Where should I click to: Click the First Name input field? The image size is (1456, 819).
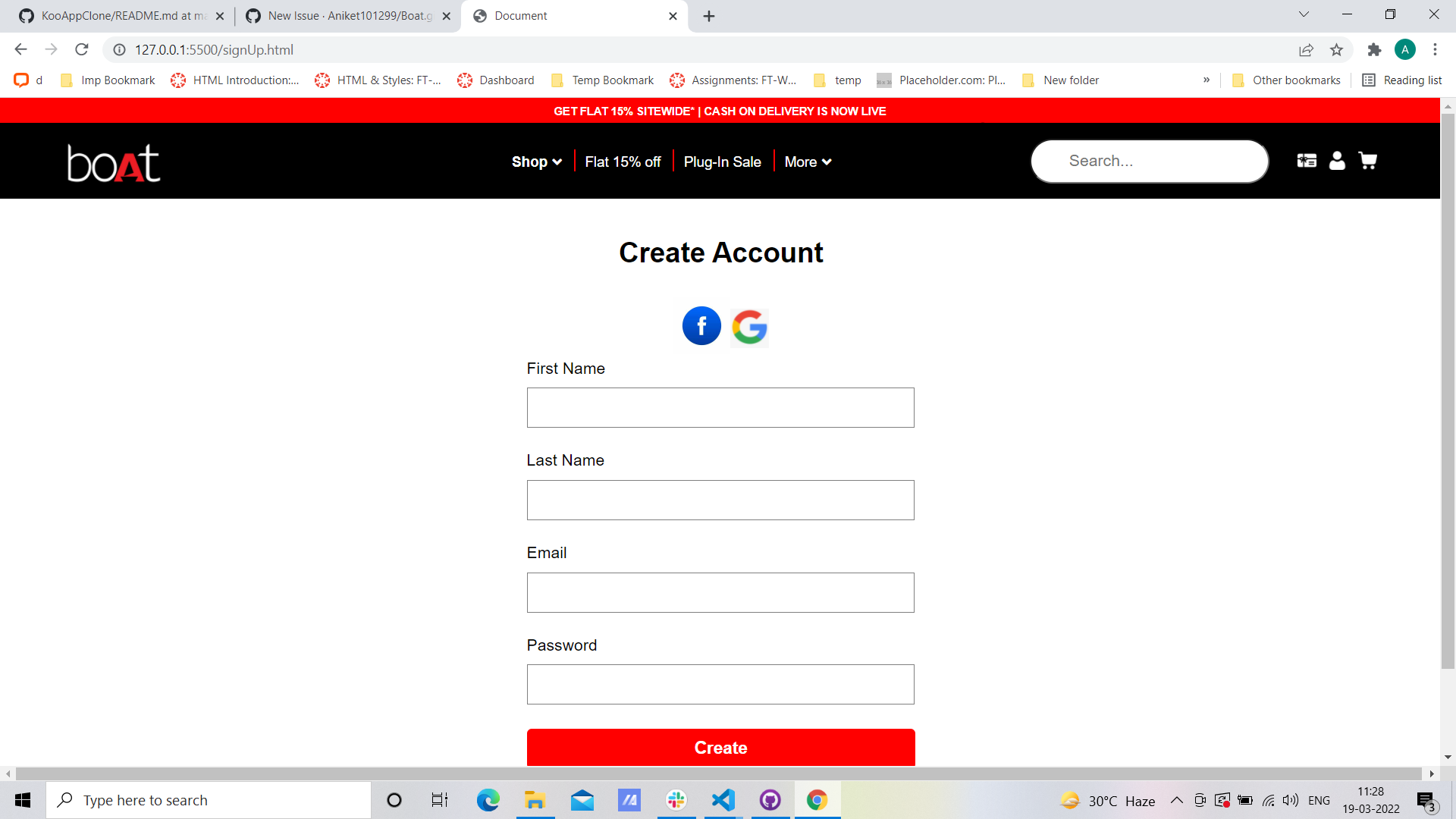click(720, 408)
